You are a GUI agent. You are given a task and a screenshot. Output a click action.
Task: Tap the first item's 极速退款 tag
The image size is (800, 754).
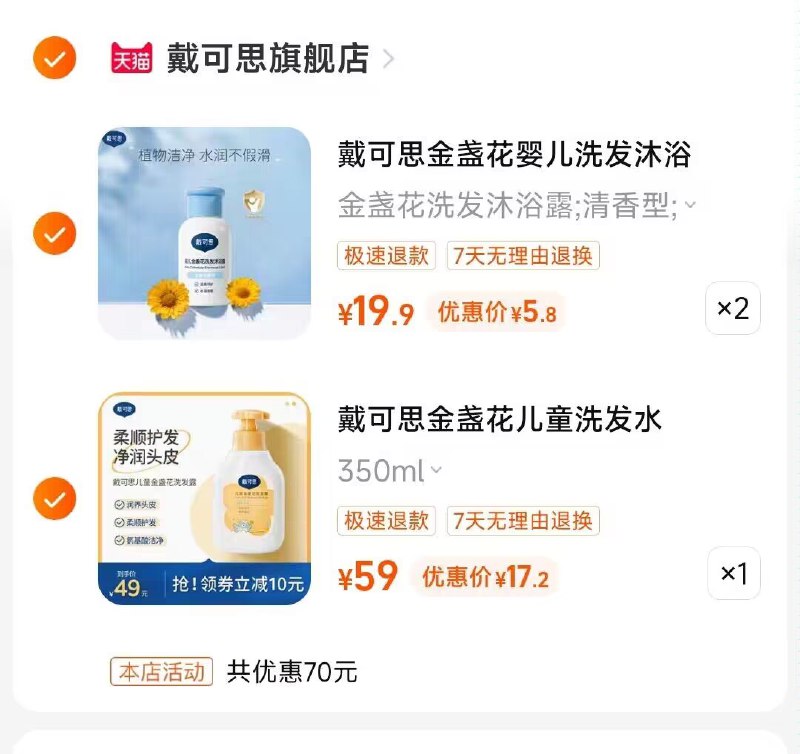(x=386, y=256)
